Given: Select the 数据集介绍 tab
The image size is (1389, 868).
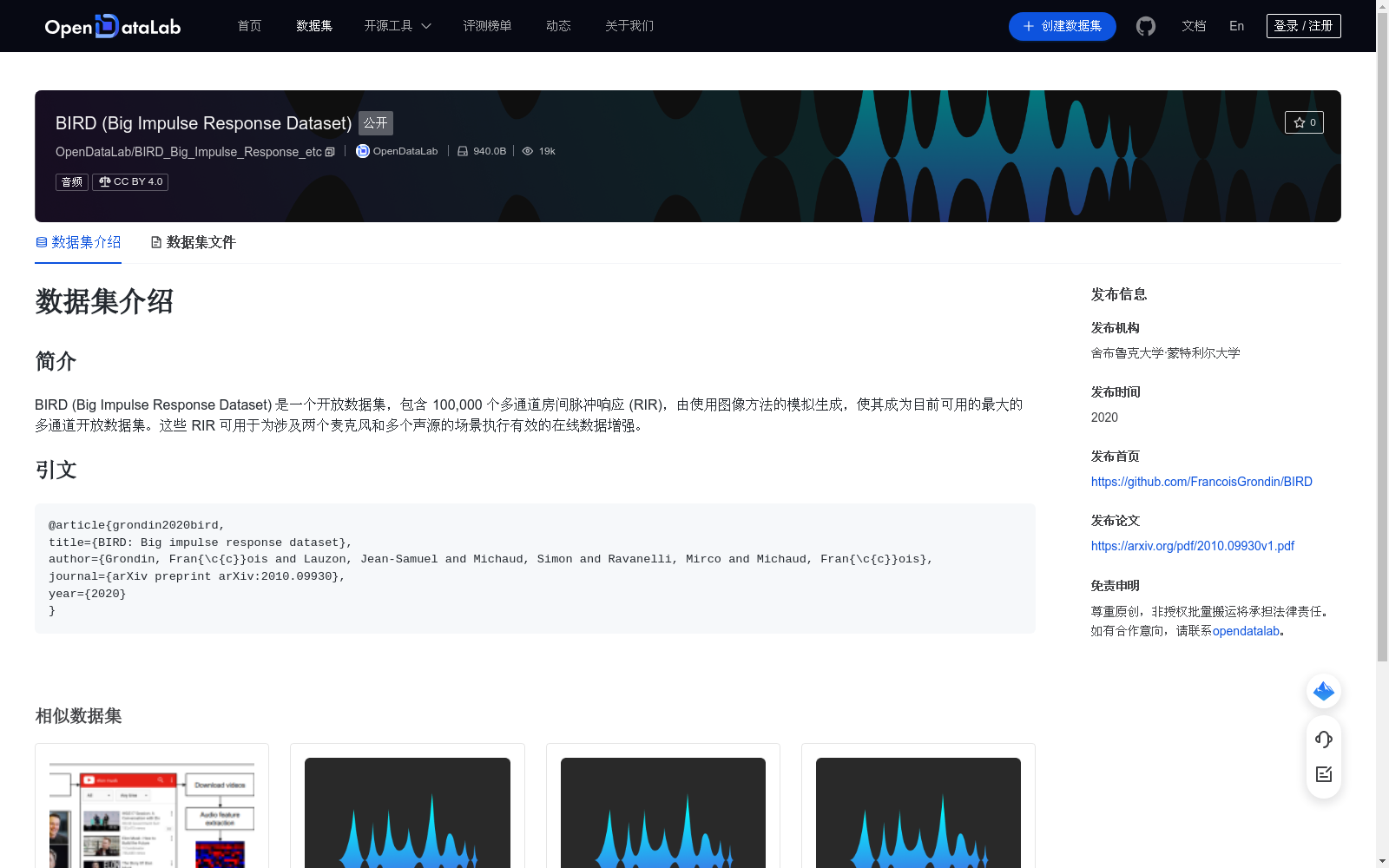Looking at the screenshot, I should pos(78,242).
